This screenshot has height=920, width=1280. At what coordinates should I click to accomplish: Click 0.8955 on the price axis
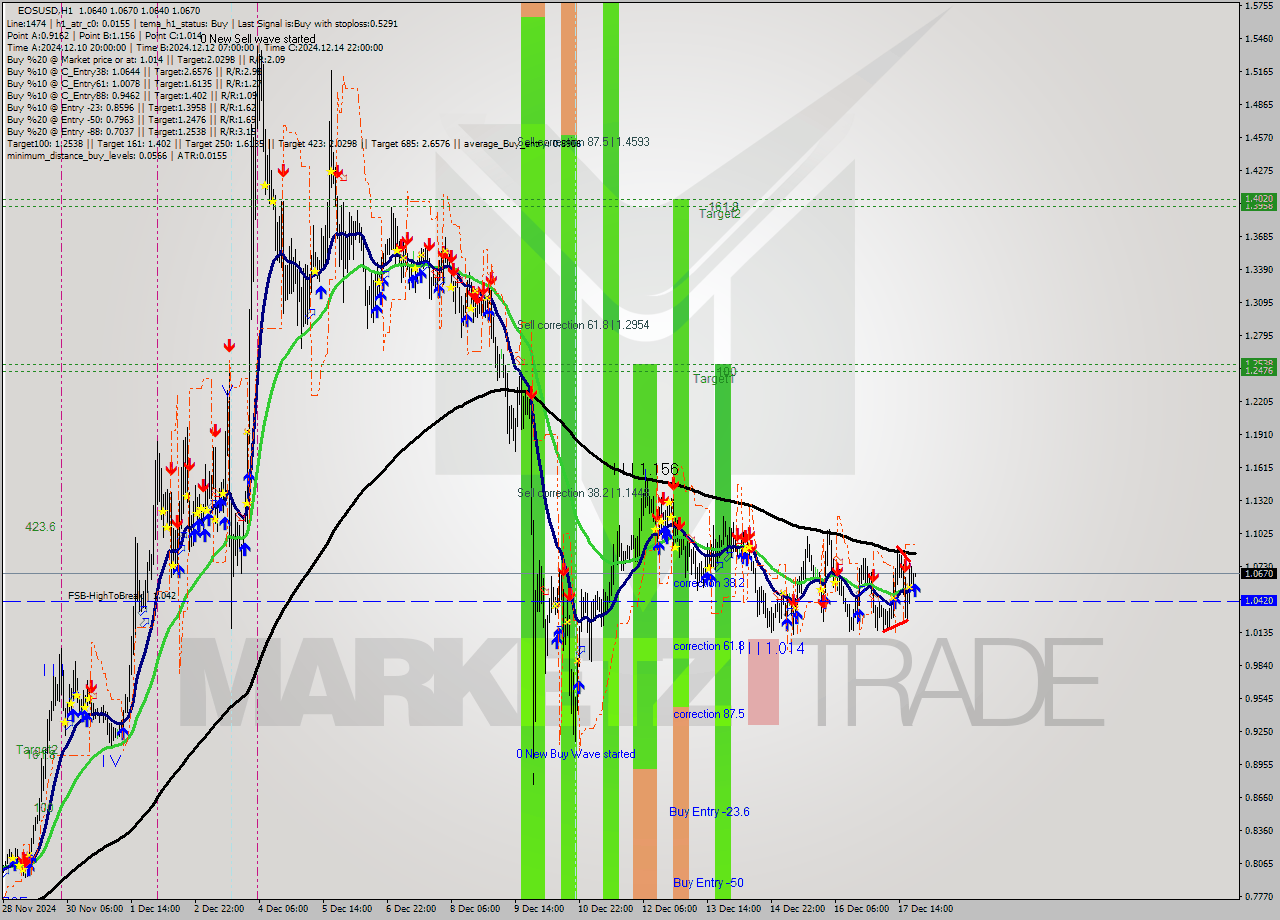(x=1257, y=765)
